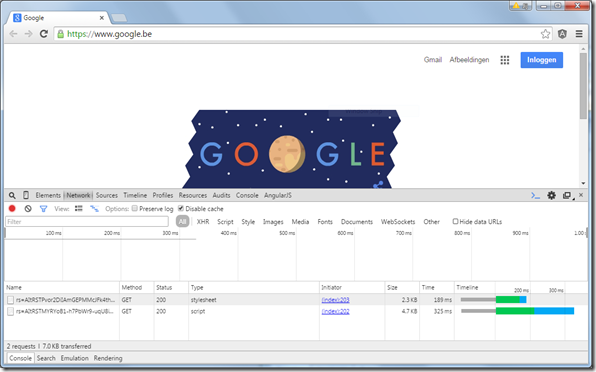Stop recording network log with red button
The image size is (596, 372).
[x=12, y=209]
